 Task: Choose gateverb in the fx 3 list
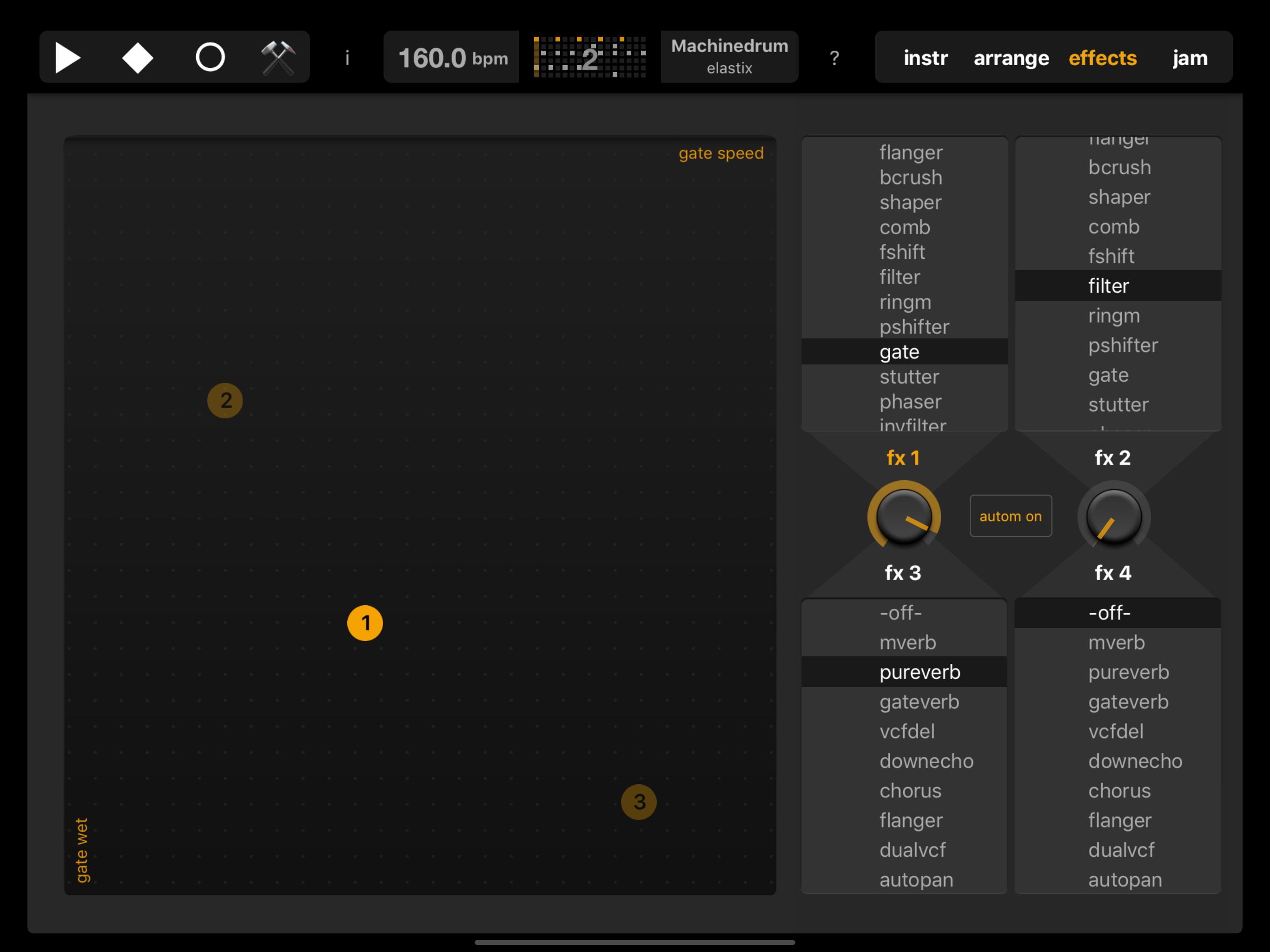[919, 701]
